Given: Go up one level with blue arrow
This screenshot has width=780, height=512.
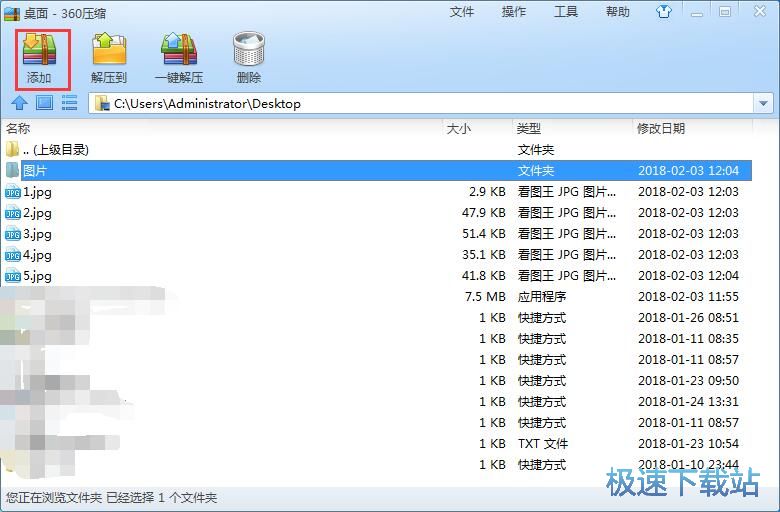Looking at the screenshot, I should click(x=19, y=103).
